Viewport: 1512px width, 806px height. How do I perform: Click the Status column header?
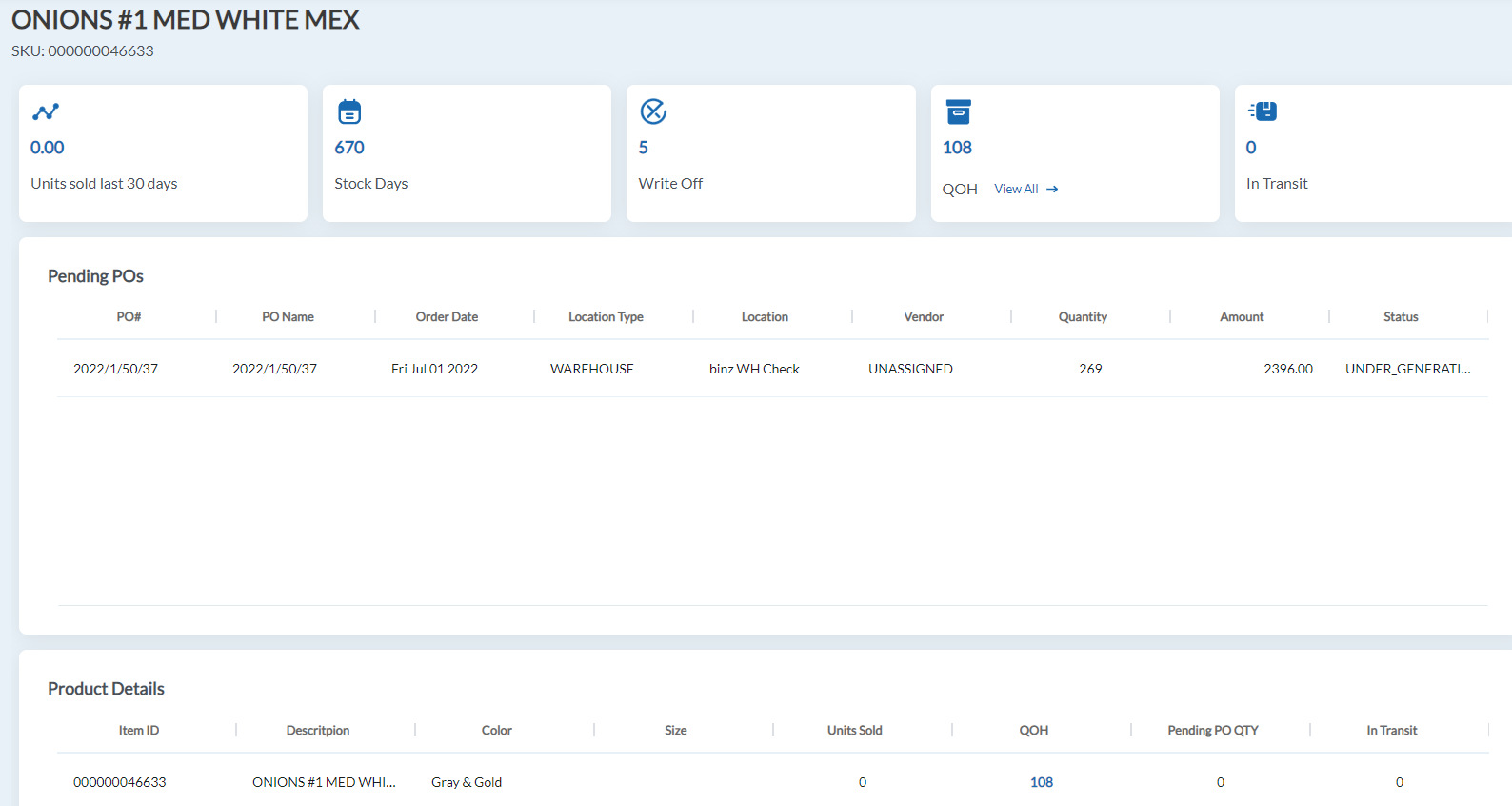(x=1401, y=317)
